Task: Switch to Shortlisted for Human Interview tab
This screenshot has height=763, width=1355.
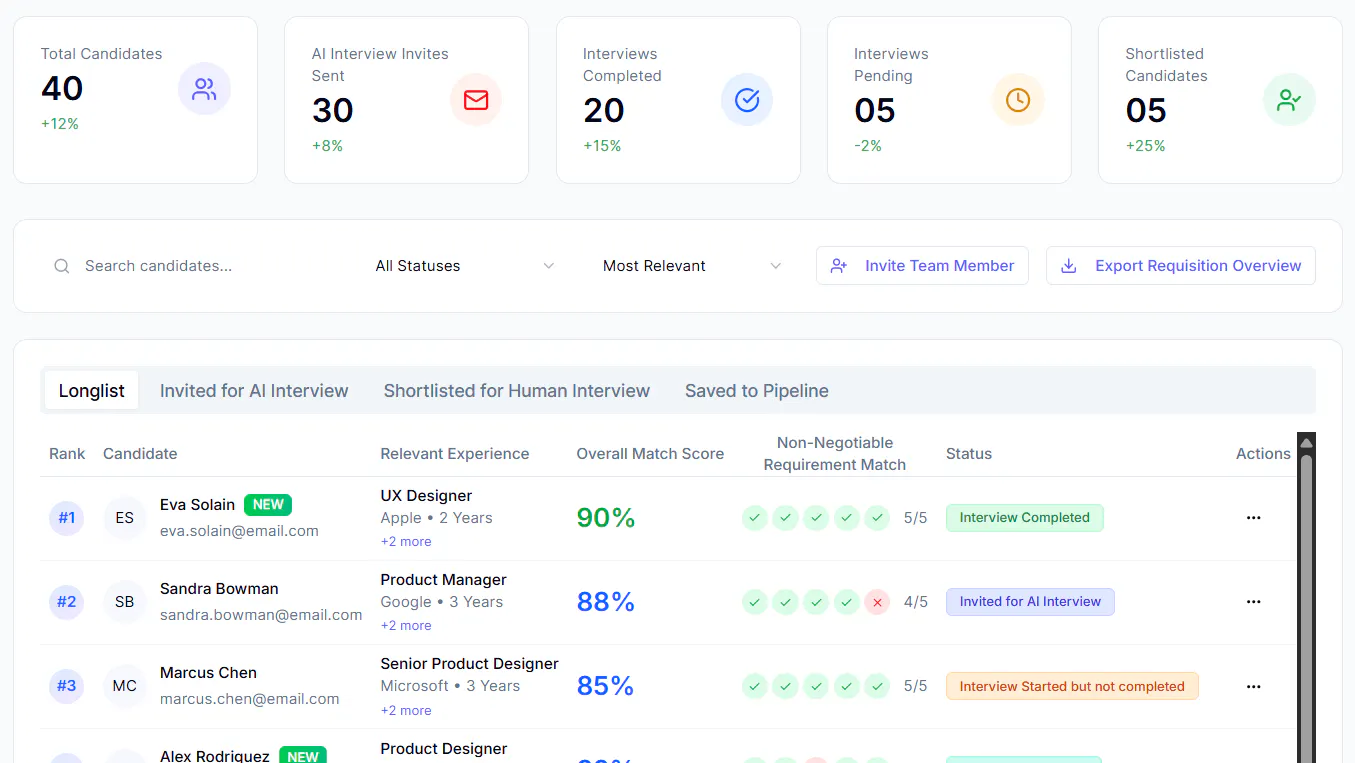Action: pyautogui.click(x=517, y=391)
